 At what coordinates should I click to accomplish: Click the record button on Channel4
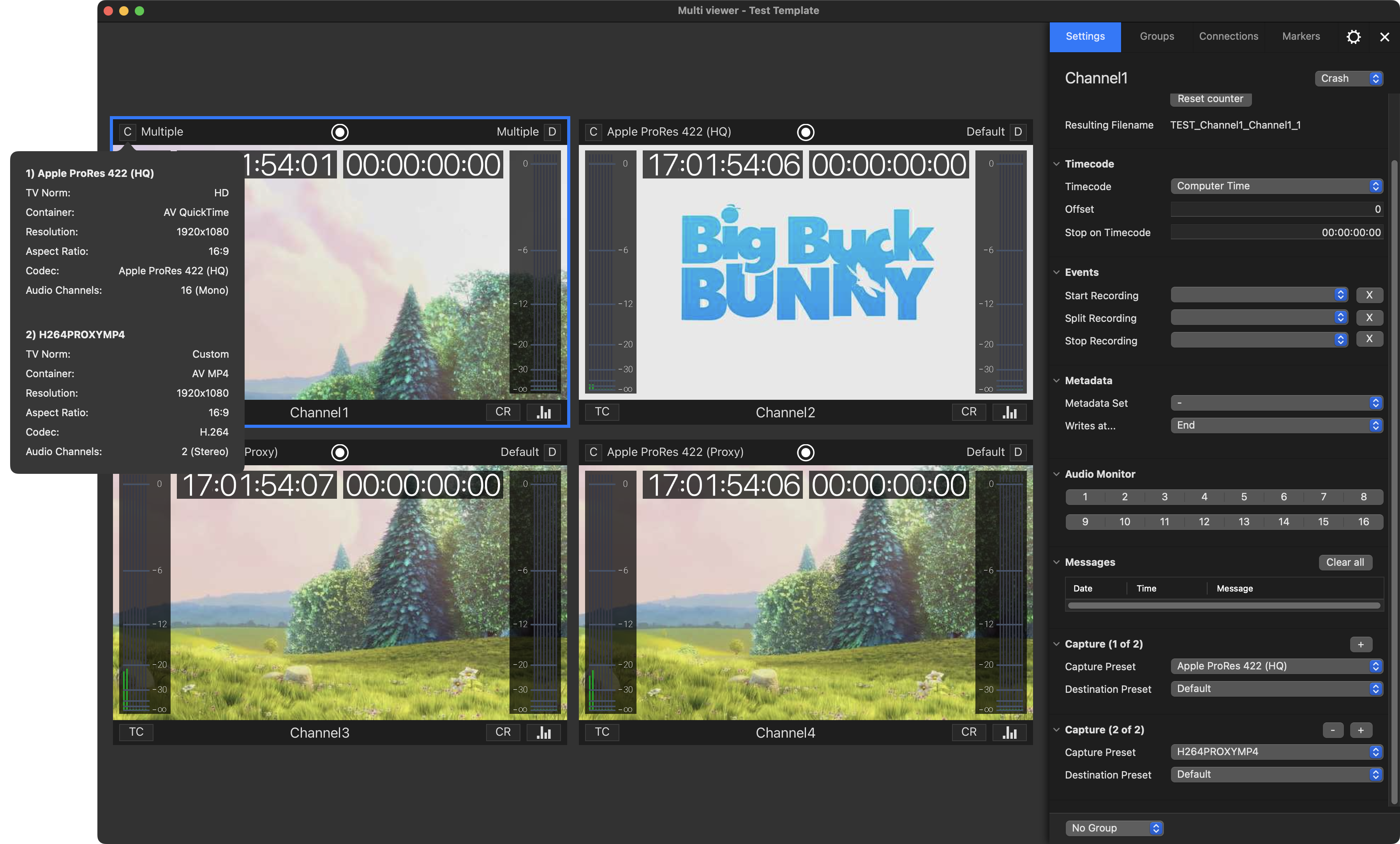806,452
